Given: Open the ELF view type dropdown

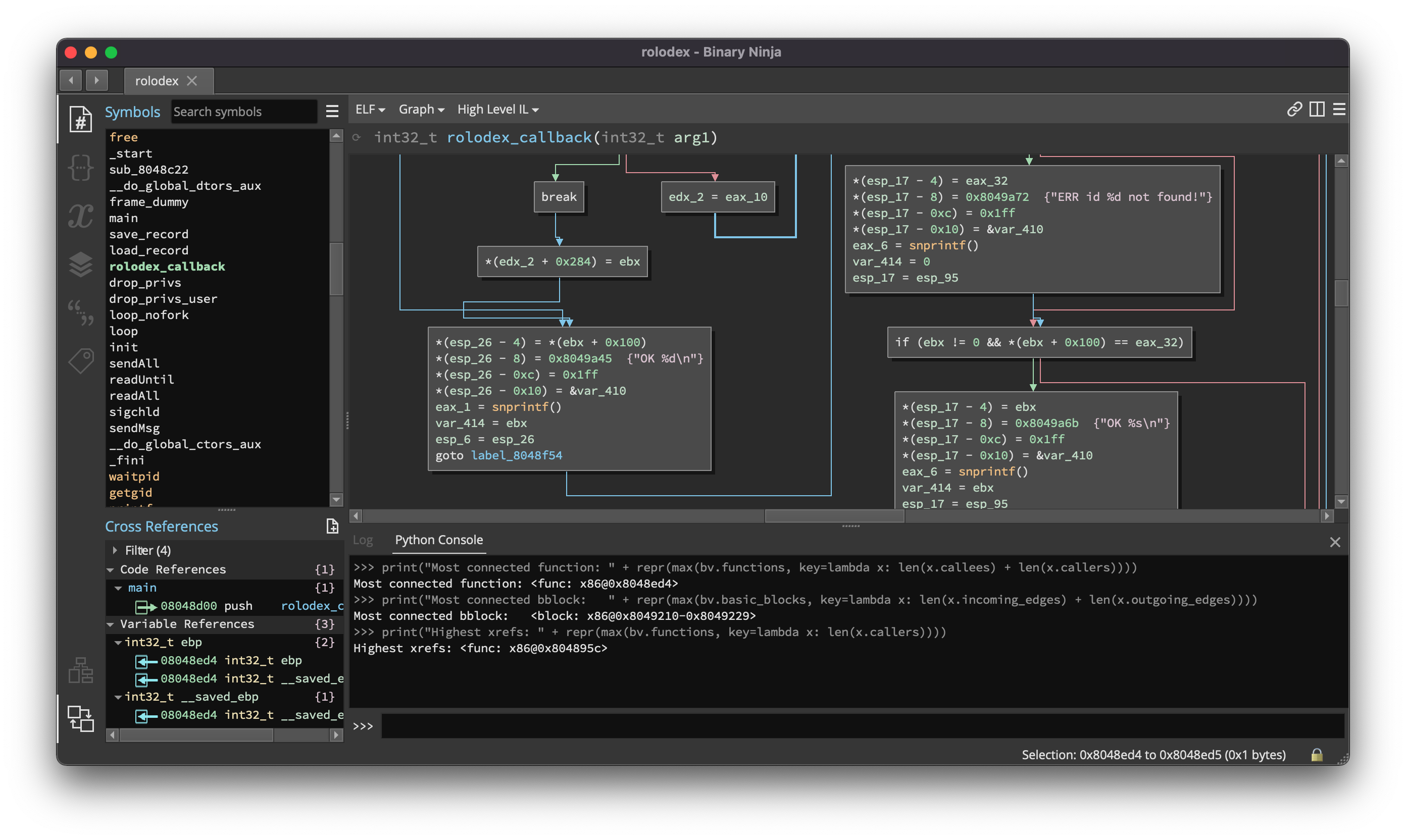Looking at the screenshot, I should pyautogui.click(x=370, y=109).
